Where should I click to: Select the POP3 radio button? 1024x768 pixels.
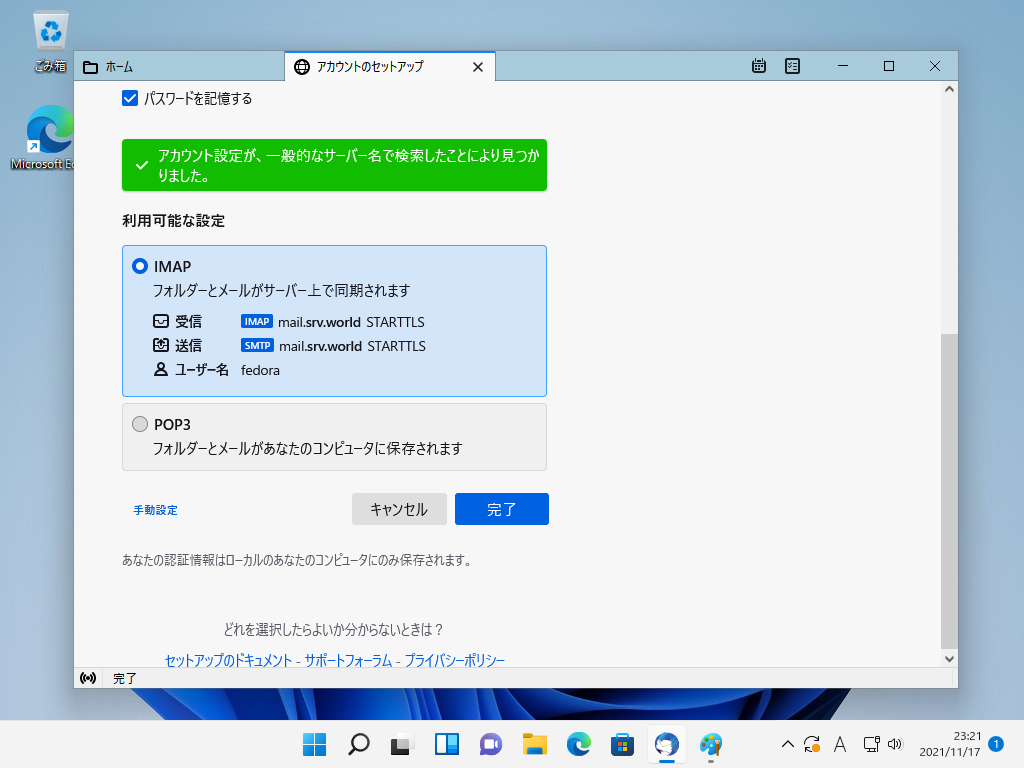140,424
